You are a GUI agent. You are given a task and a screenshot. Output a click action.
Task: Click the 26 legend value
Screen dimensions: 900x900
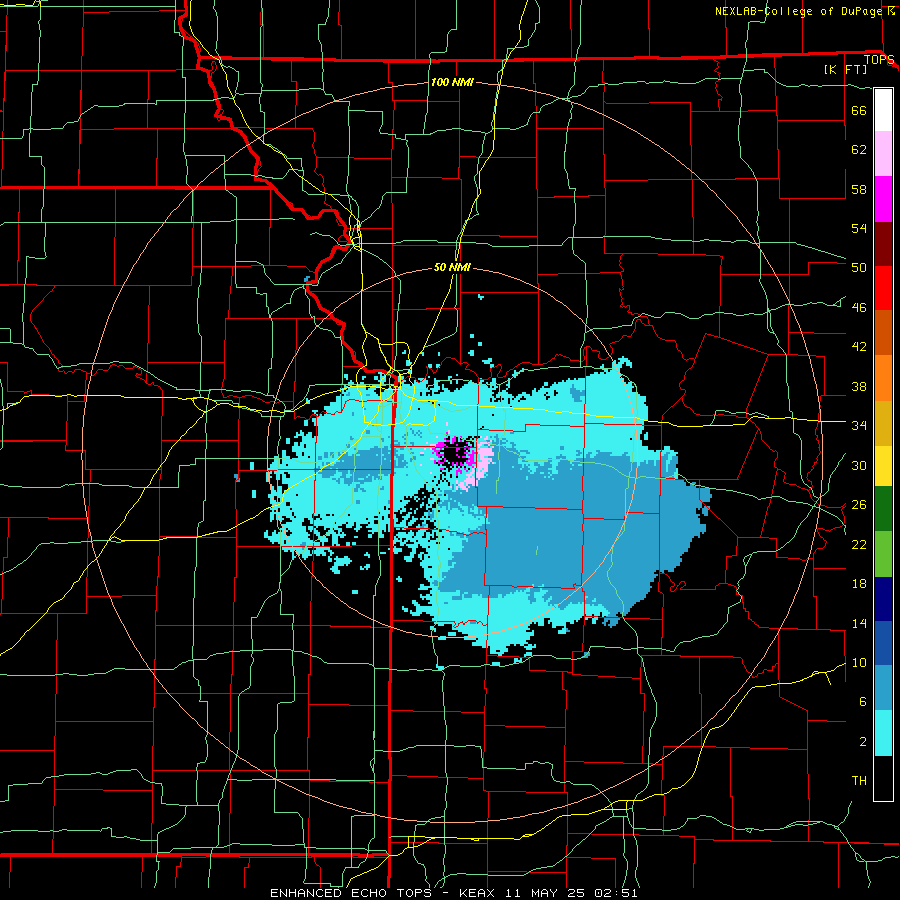click(859, 505)
